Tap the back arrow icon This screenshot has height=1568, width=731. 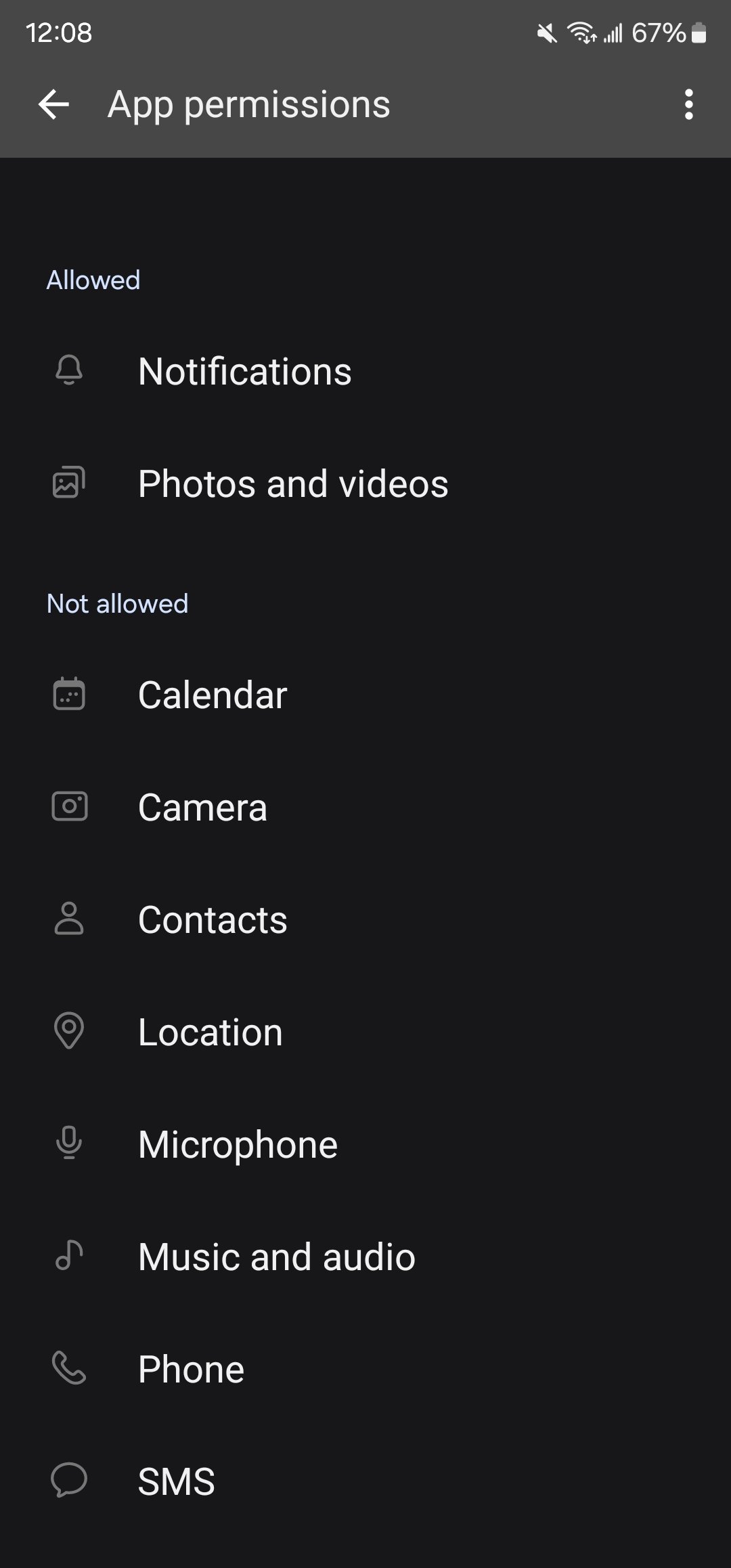53,105
